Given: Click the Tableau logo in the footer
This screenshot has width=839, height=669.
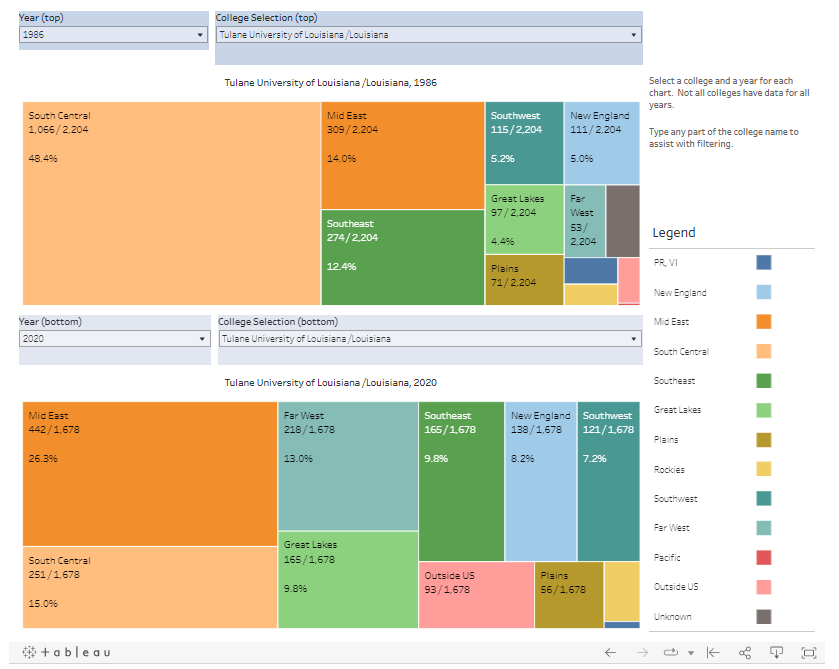Looking at the screenshot, I should pos(67,652).
